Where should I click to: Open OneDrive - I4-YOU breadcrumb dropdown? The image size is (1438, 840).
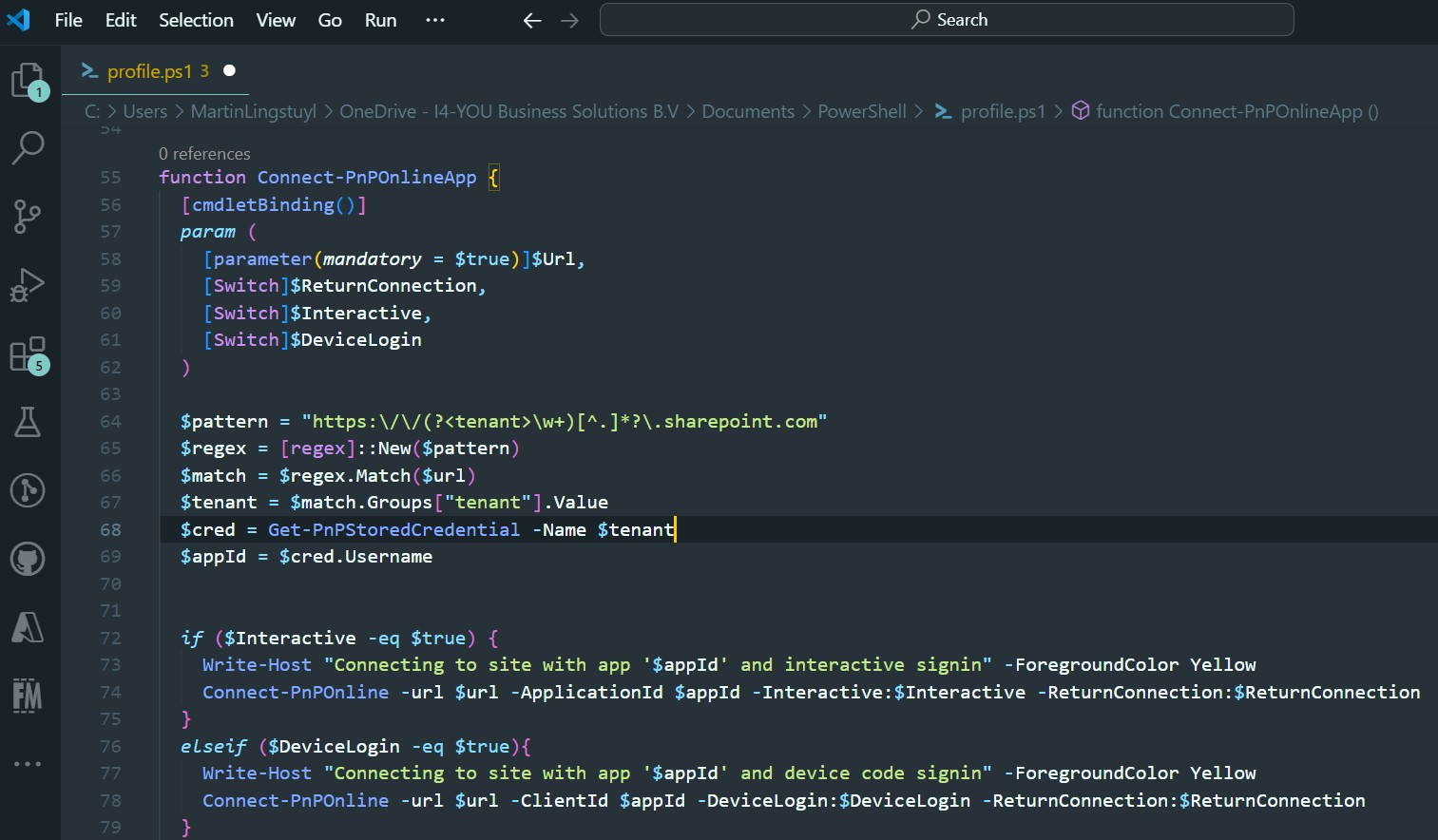click(509, 111)
